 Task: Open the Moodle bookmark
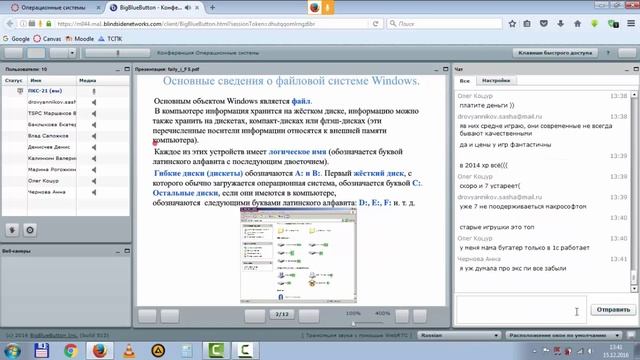(x=80, y=39)
